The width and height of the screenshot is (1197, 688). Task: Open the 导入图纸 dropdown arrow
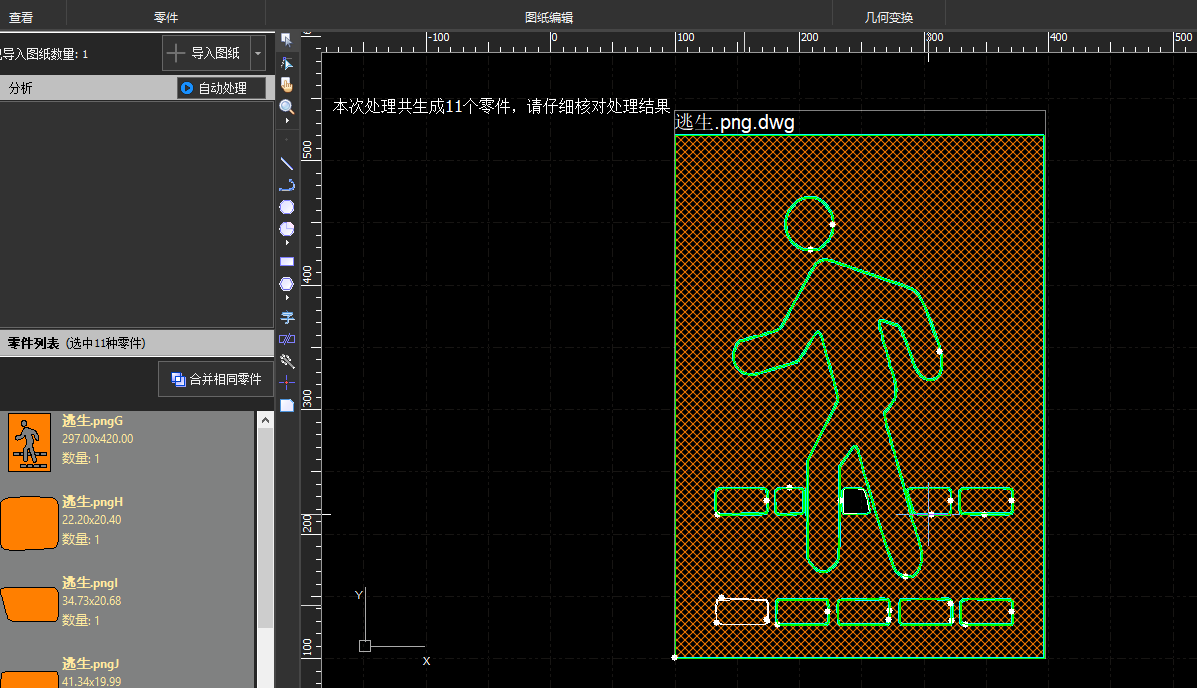pos(258,53)
